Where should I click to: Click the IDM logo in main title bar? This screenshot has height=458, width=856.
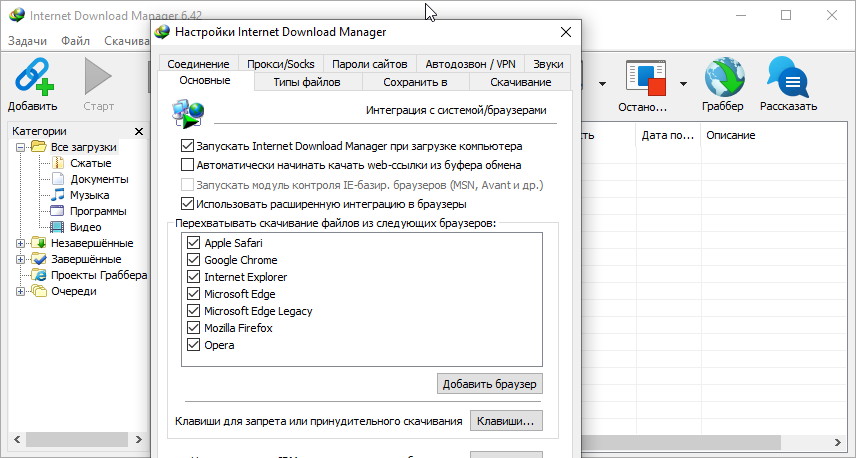tap(16, 15)
